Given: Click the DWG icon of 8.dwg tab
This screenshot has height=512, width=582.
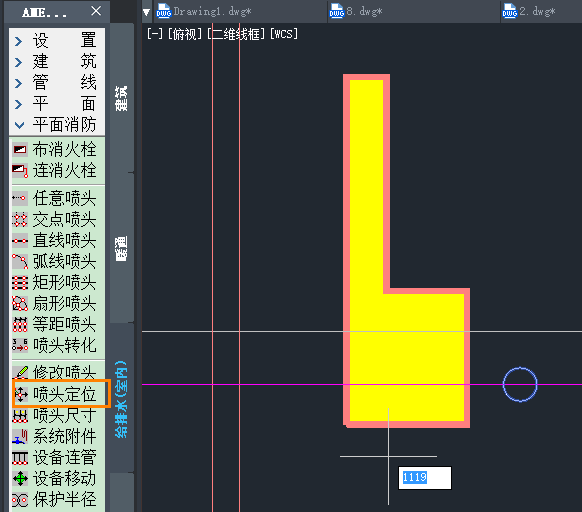Looking at the screenshot, I should [x=337, y=11].
